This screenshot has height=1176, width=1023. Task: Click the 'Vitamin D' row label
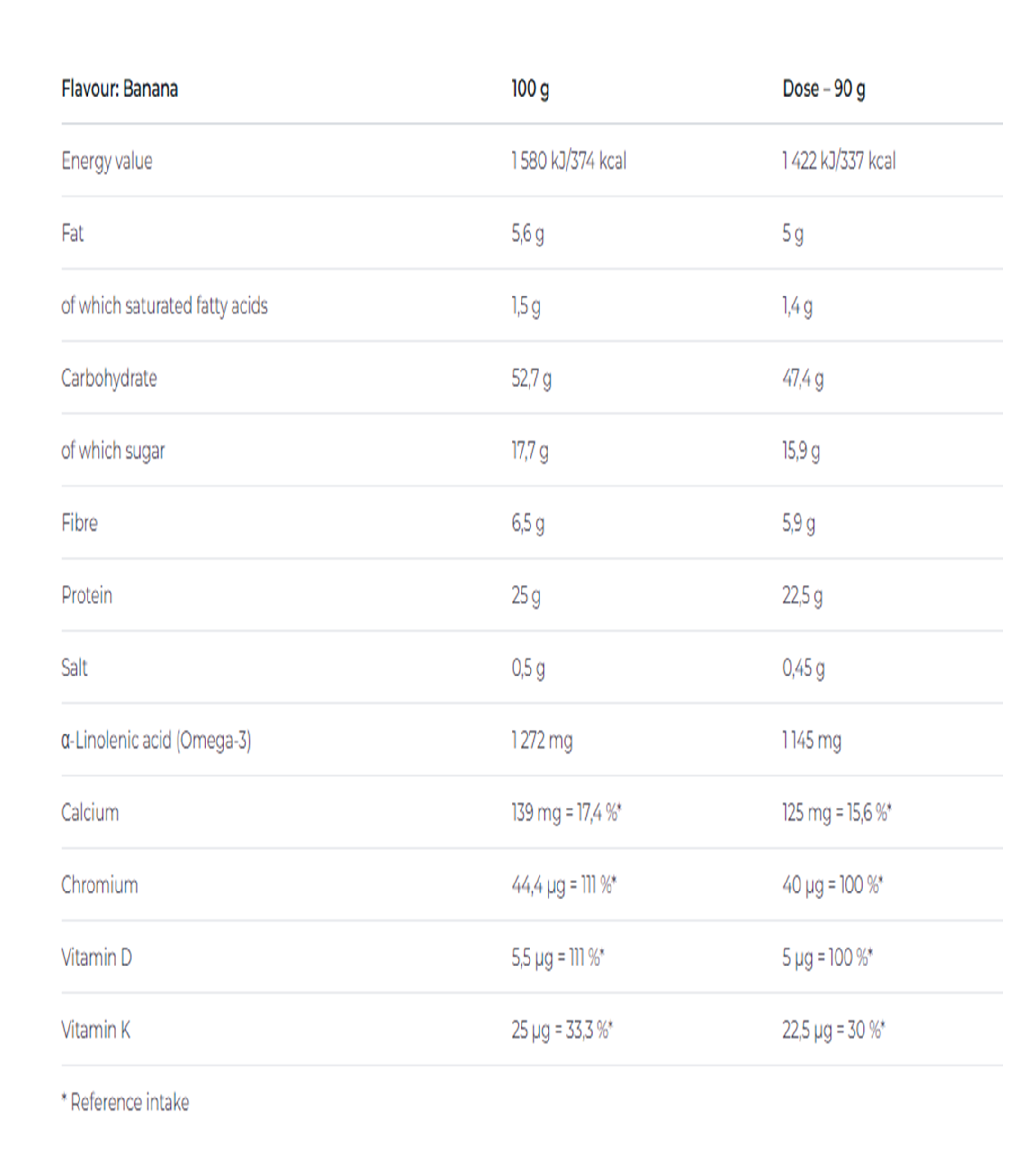point(96,957)
